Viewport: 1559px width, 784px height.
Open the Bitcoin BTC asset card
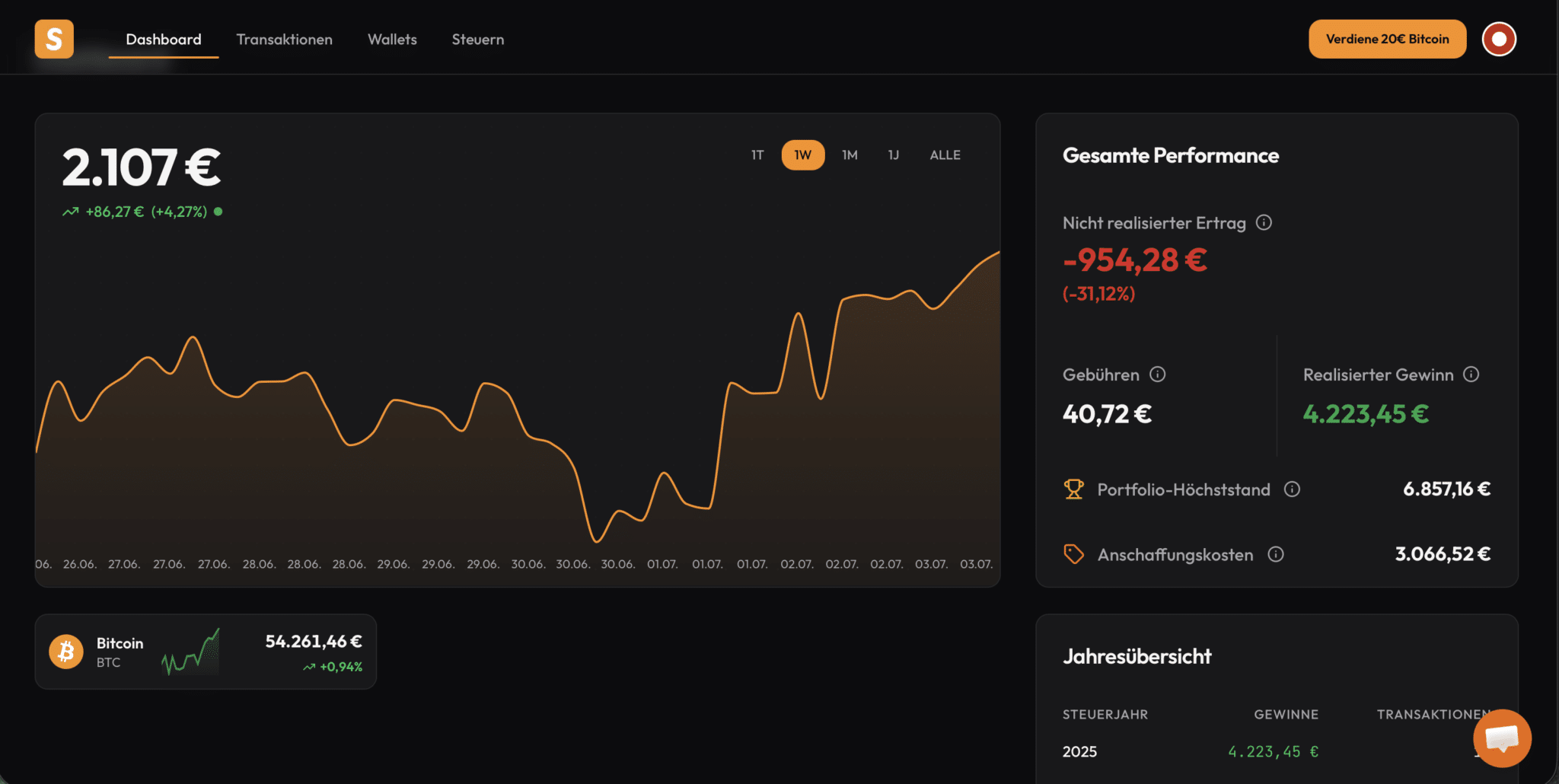tap(206, 652)
